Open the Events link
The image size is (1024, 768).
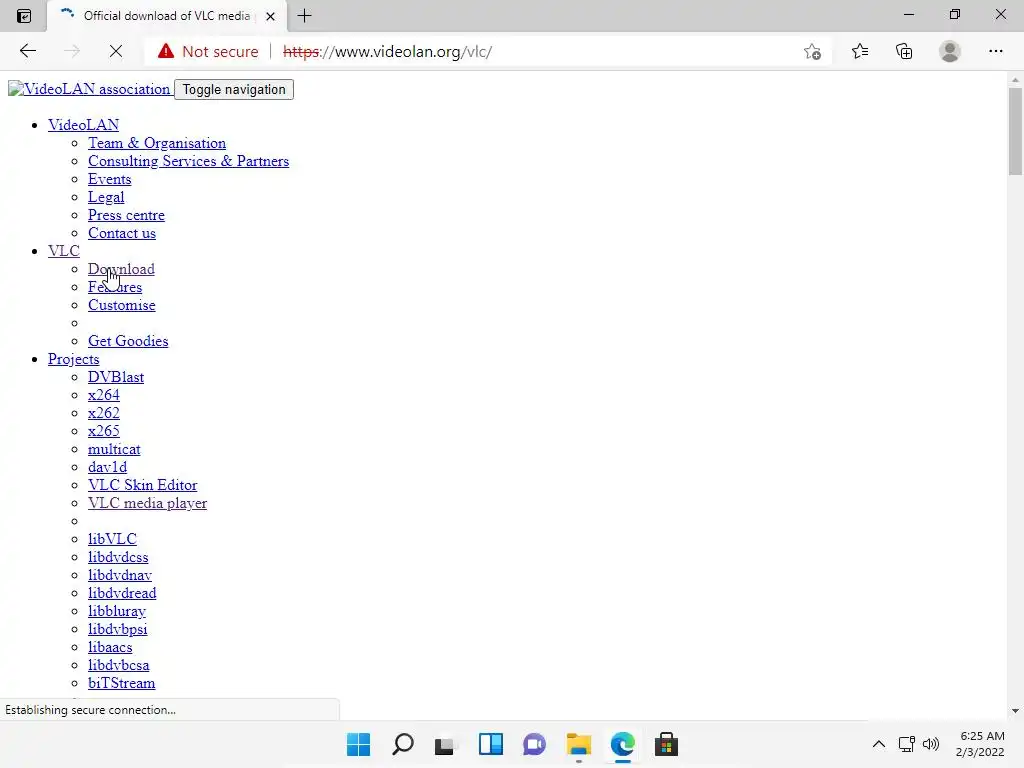pyautogui.click(x=110, y=179)
